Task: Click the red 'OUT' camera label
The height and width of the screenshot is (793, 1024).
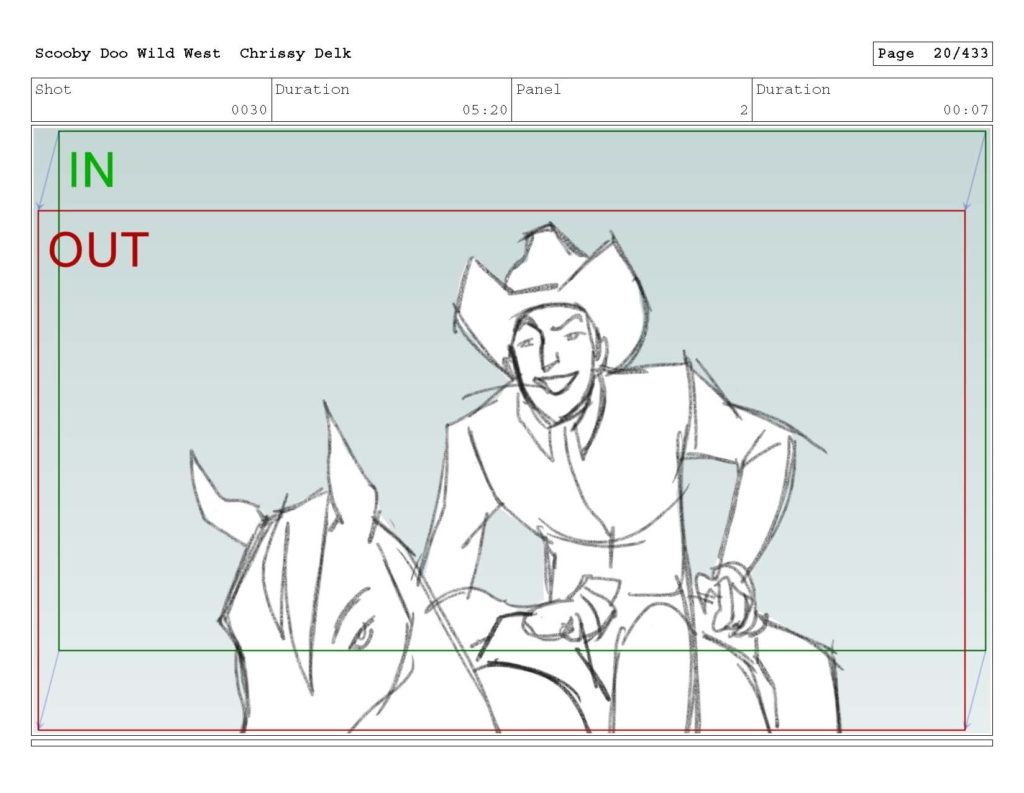Action: pyautogui.click(x=99, y=250)
